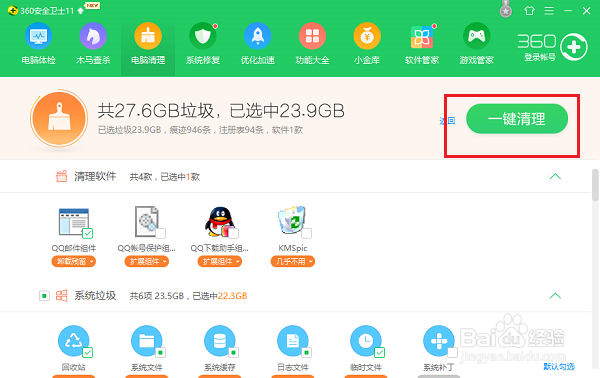Click the 22.3GB selected size text
This screenshot has width=600, height=378.
tap(232, 296)
